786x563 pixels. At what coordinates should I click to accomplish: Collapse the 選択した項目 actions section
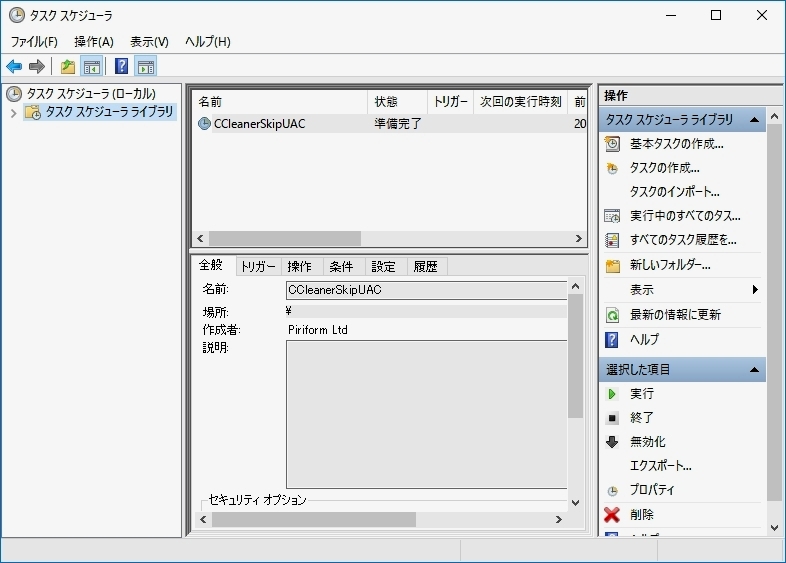tap(755, 370)
